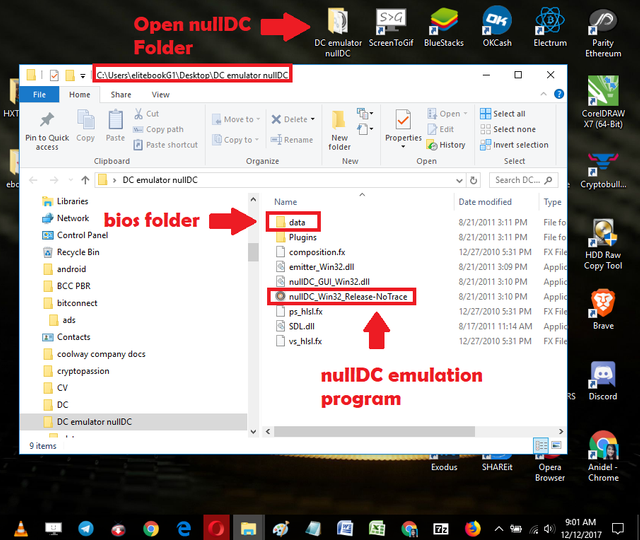The width and height of the screenshot is (640, 540).
Task: Open History in the Open group
Action: (446, 145)
